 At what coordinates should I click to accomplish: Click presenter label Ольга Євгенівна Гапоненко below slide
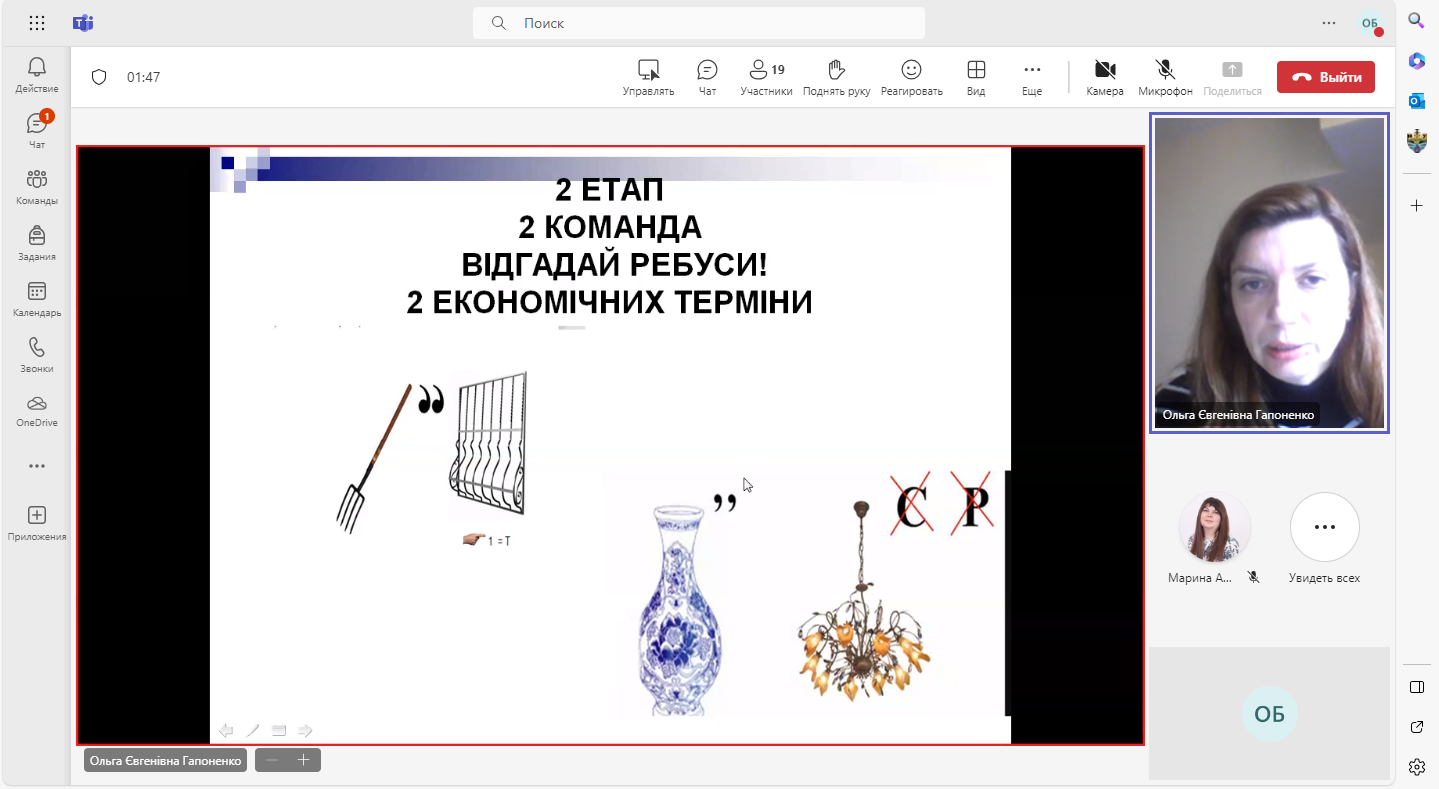165,761
